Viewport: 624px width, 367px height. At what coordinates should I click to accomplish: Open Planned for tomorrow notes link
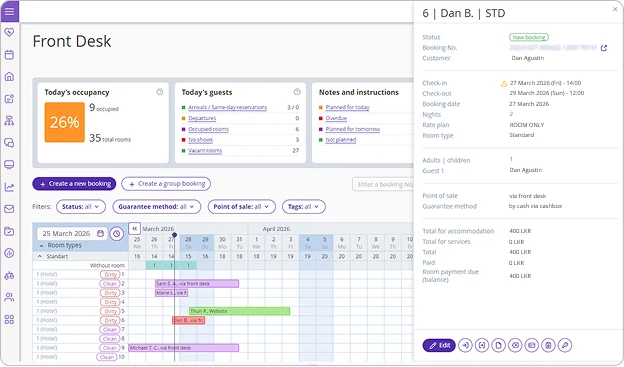tap(353, 129)
